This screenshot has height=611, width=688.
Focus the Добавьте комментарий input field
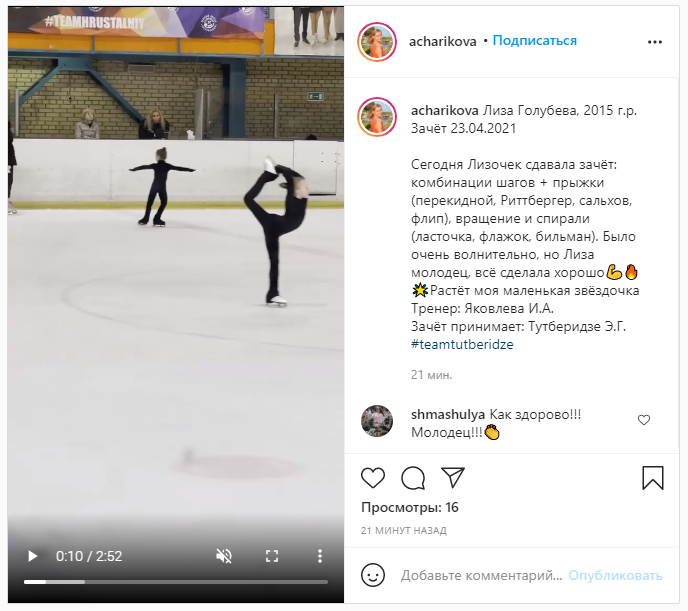pyautogui.click(x=481, y=575)
